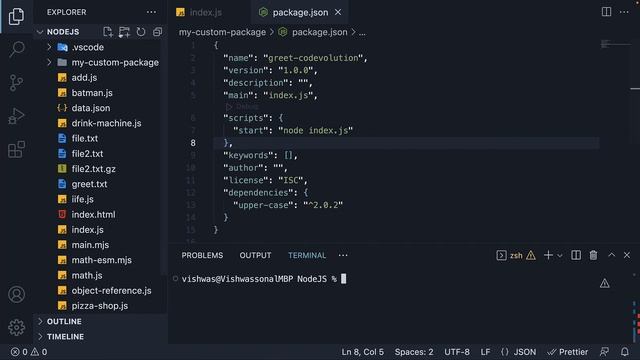The width and height of the screenshot is (640, 360).
Task: Open the notifications bell in status bar
Action: point(625,352)
